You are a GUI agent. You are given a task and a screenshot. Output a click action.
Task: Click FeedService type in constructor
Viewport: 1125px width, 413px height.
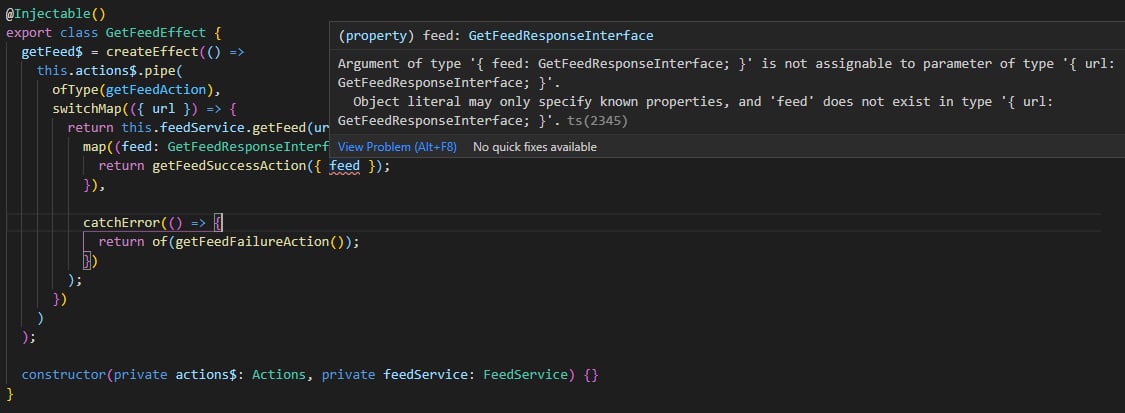point(526,375)
